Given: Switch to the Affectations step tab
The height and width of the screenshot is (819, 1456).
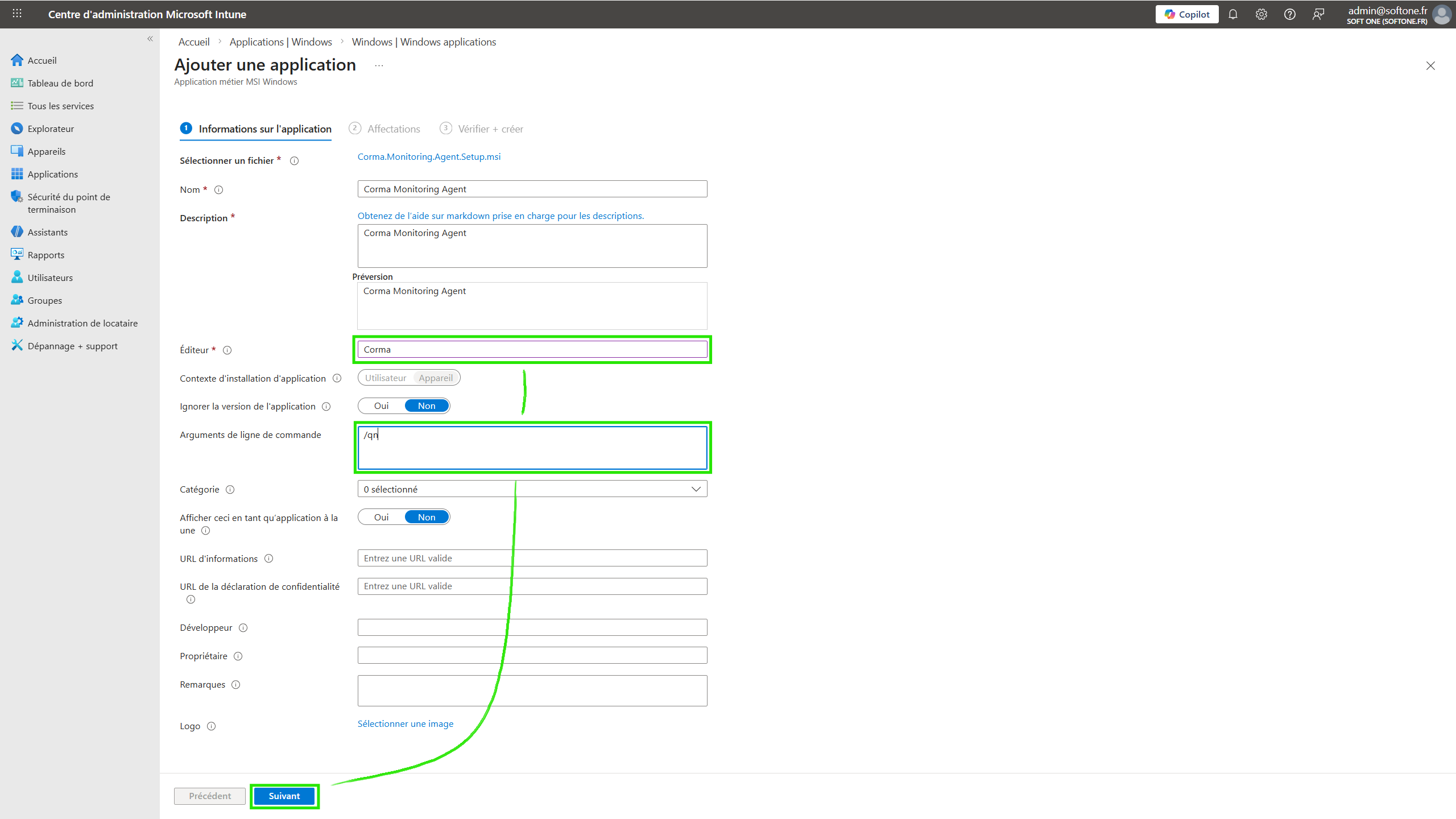Looking at the screenshot, I should click(393, 129).
